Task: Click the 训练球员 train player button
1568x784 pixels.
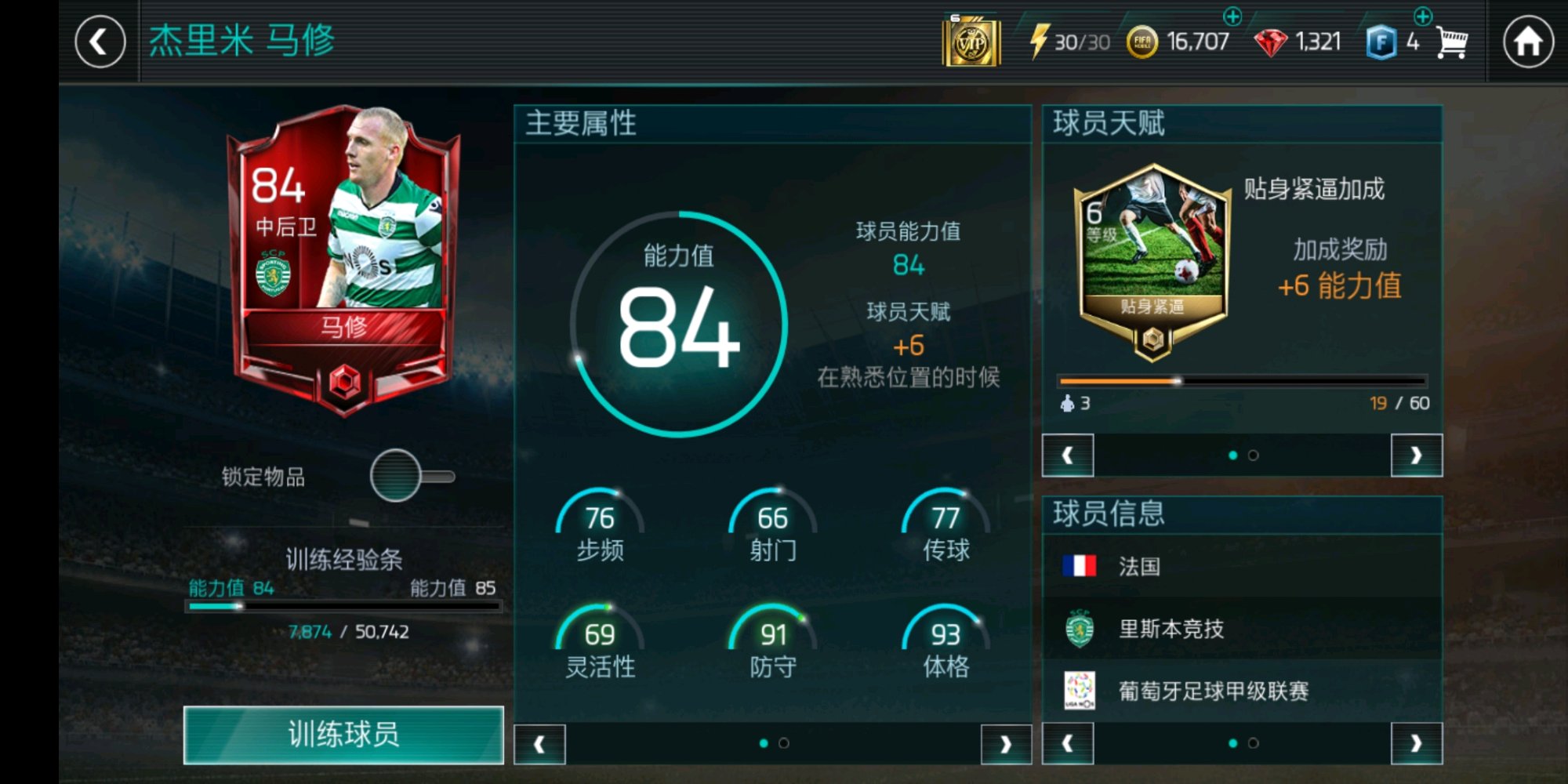Action: pyautogui.click(x=343, y=735)
